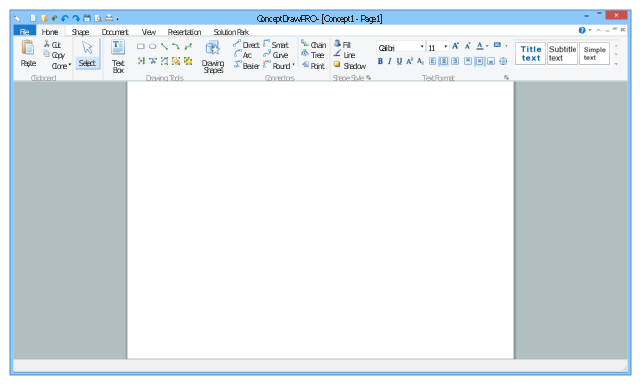Activate the Select arrow tool
Image resolution: width=640 pixels, height=384 pixels.
coord(87,53)
